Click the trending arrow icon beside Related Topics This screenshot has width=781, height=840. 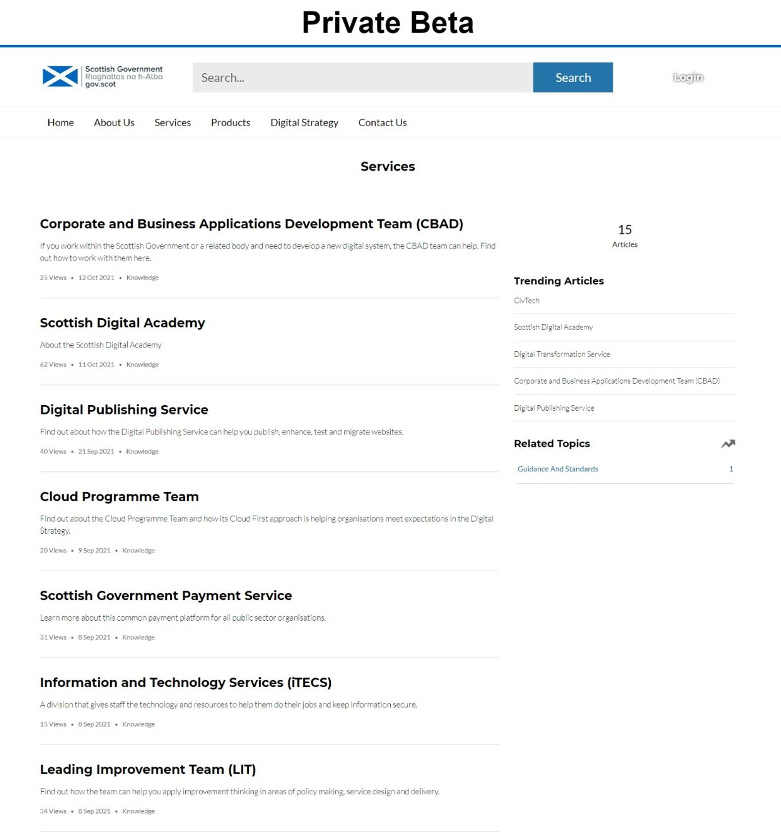tap(727, 444)
